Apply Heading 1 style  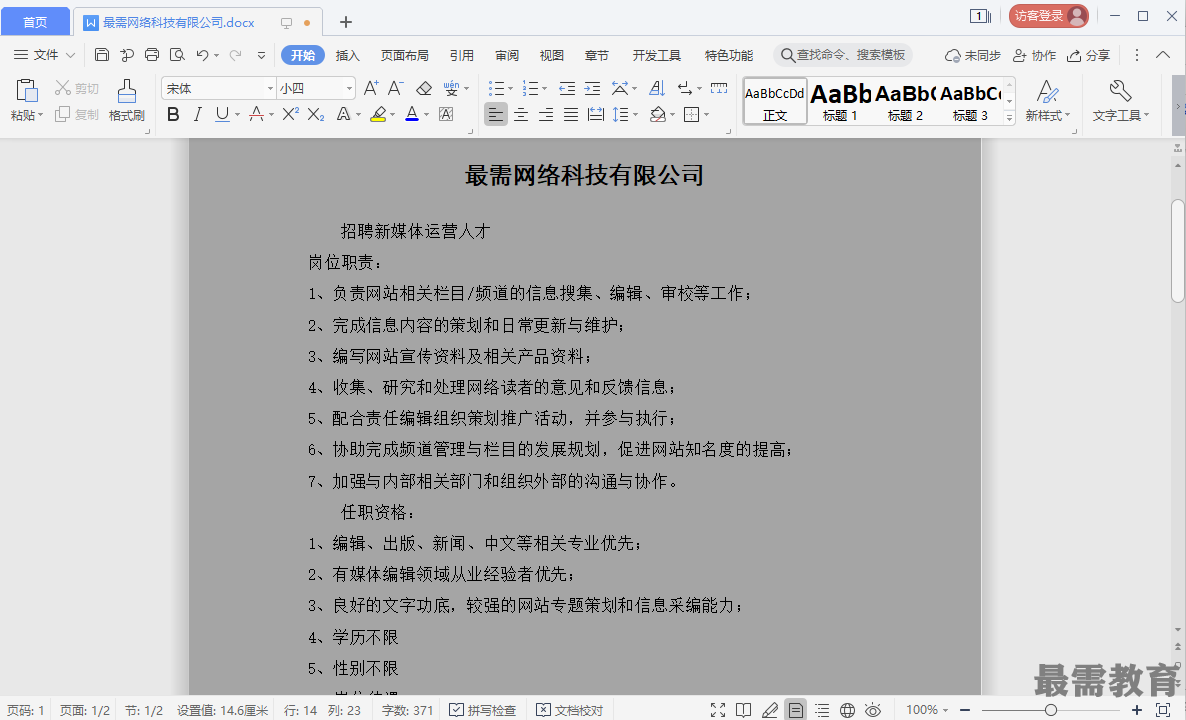point(840,101)
